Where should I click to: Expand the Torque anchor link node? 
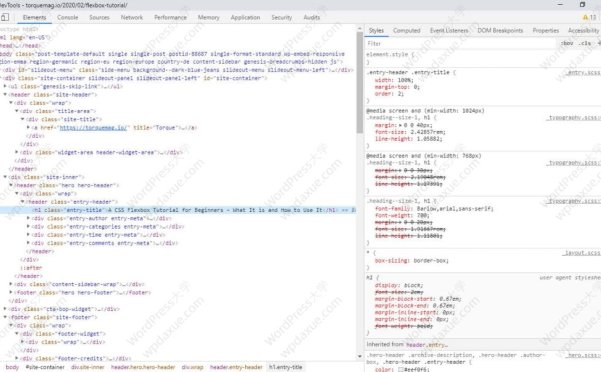point(28,128)
